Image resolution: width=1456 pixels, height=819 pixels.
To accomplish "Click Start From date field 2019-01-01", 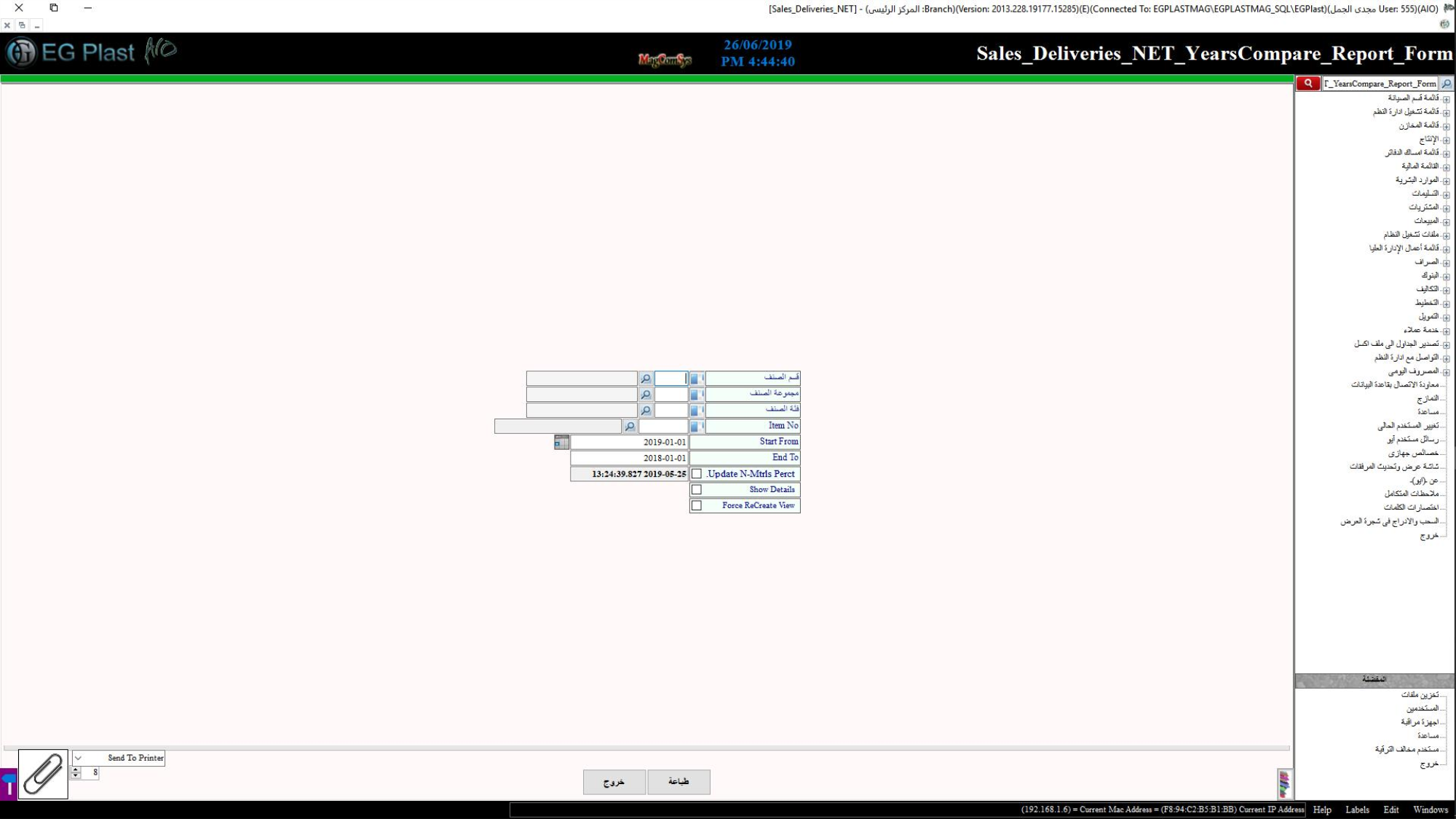I will (629, 443).
